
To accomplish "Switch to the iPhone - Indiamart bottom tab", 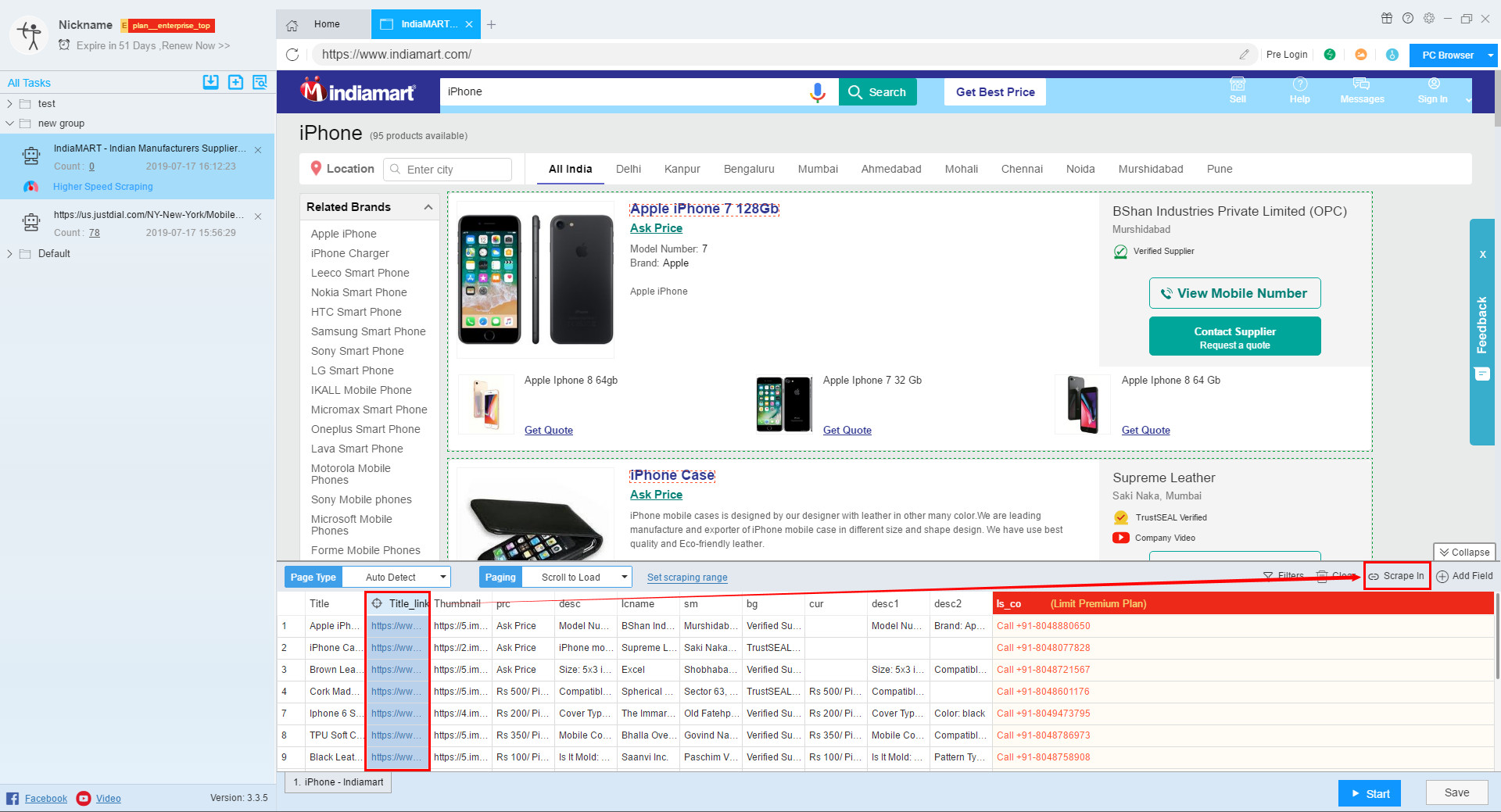I will [x=339, y=782].
